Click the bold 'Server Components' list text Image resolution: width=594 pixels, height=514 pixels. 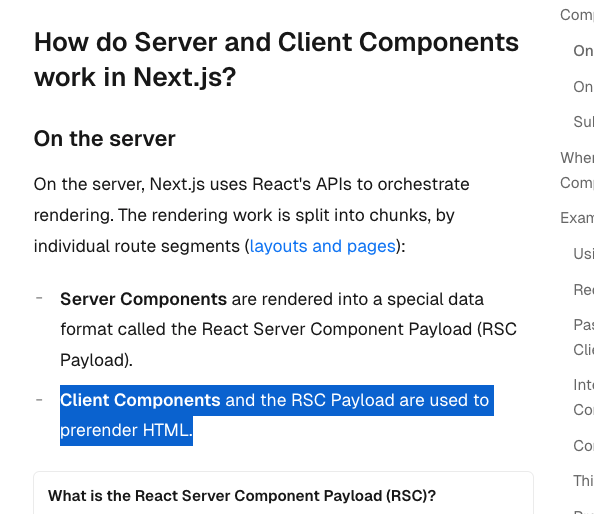144,299
